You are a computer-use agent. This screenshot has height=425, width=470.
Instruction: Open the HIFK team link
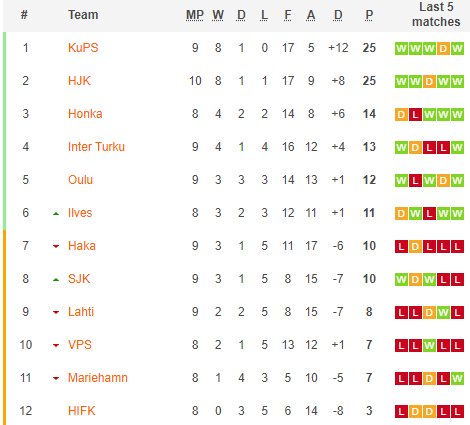[x=82, y=411]
